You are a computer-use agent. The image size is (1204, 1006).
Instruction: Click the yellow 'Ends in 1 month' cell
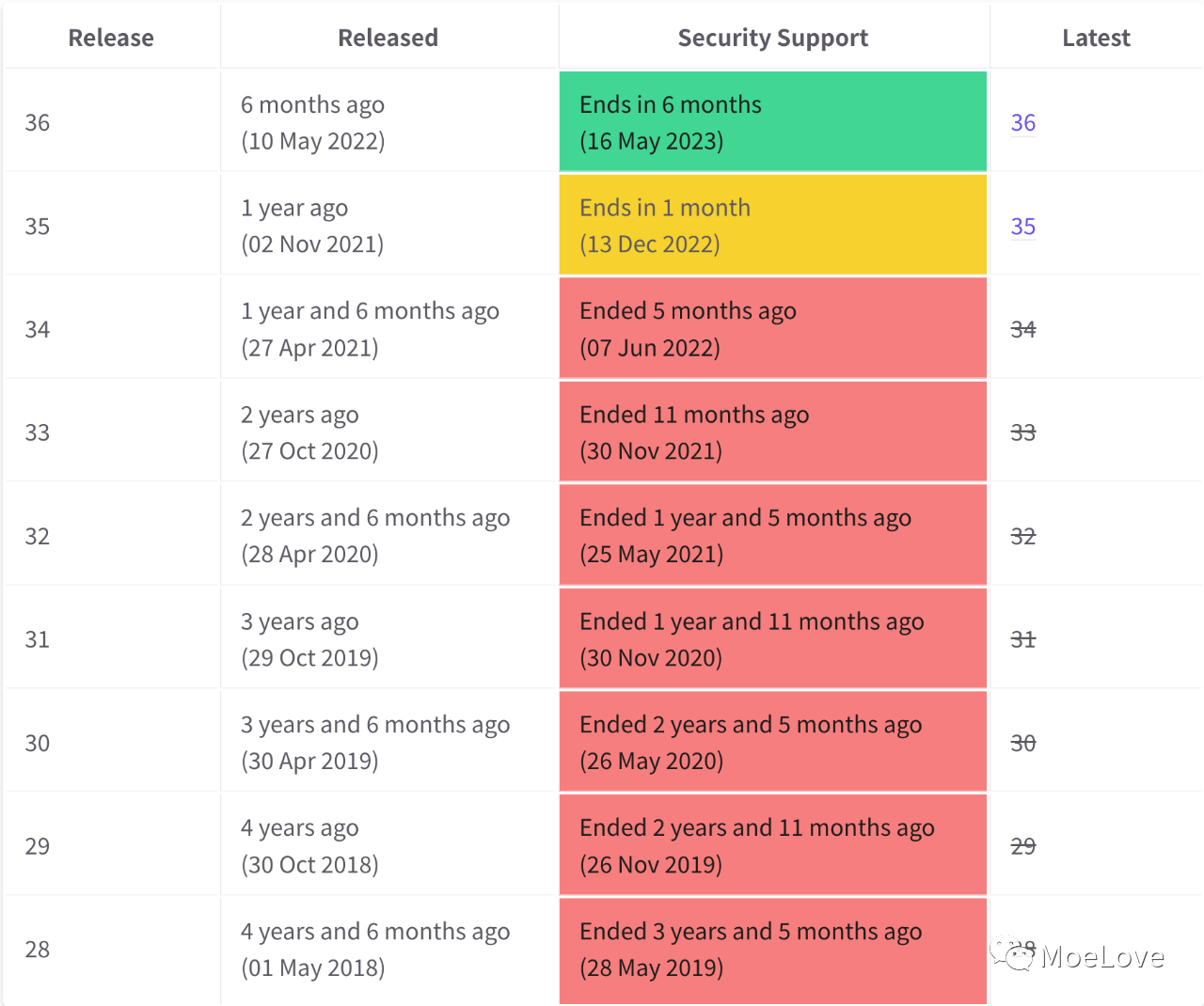click(772, 226)
